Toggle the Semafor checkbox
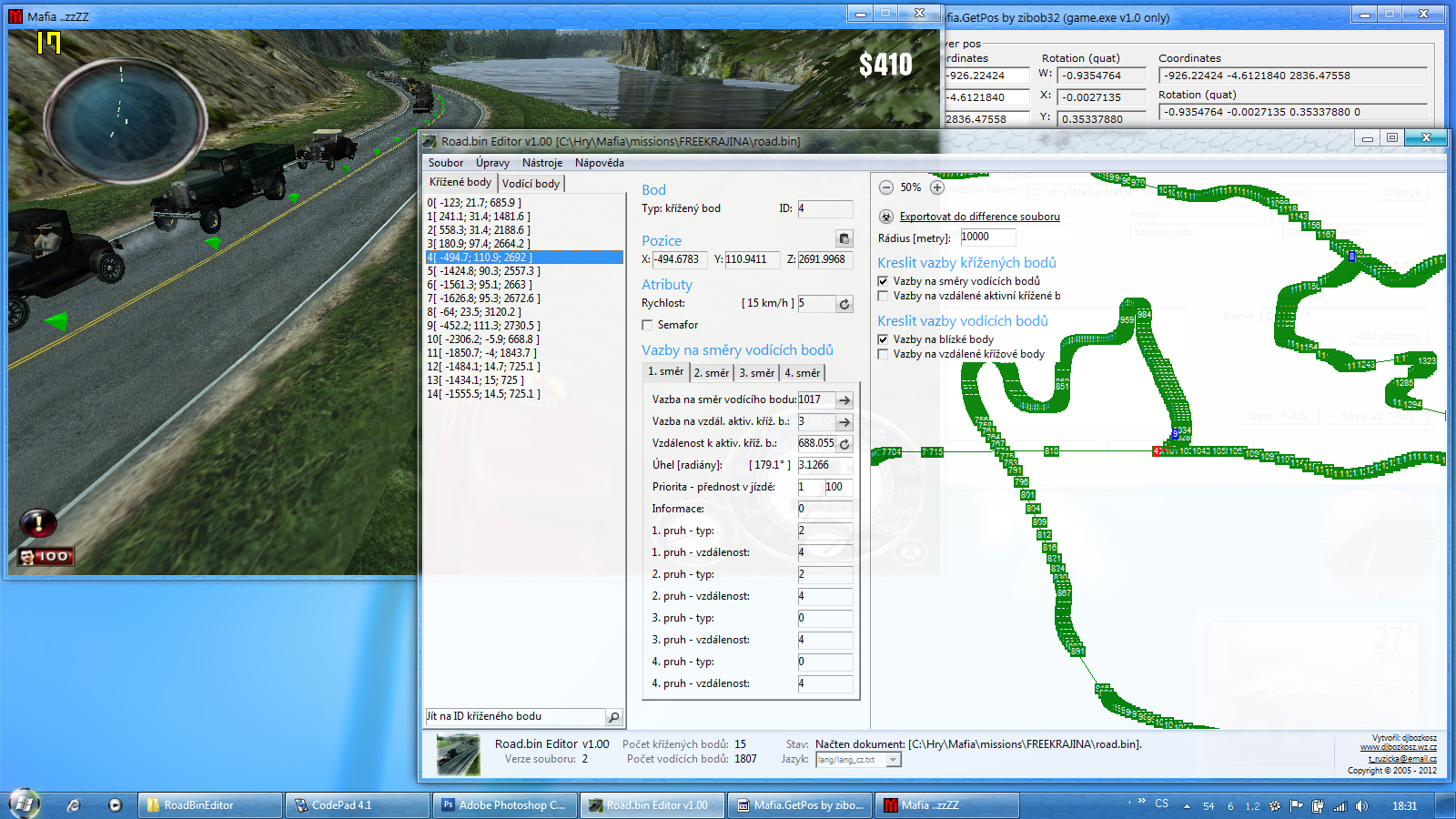1456x819 pixels. point(647,325)
